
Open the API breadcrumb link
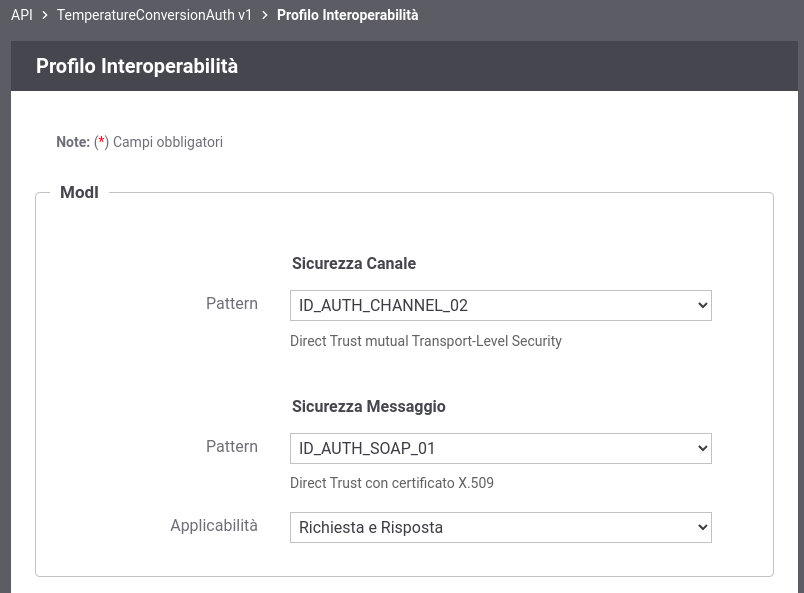point(22,15)
